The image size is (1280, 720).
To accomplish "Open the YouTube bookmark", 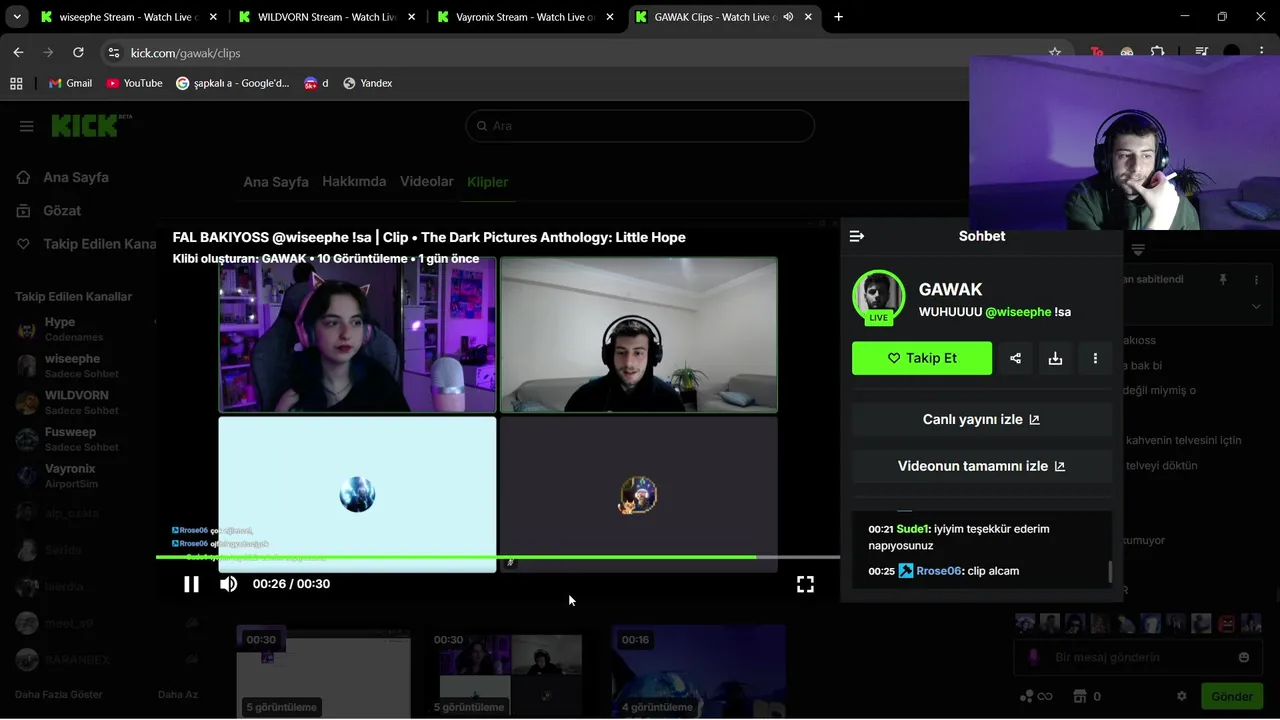I will [134, 83].
